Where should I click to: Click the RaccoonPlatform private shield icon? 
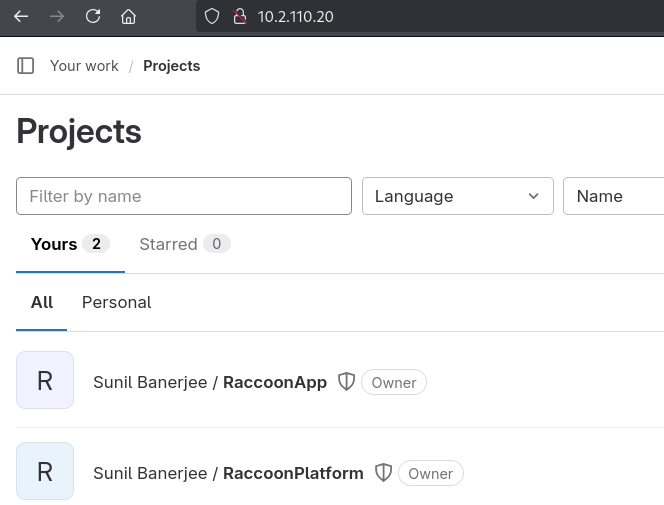[382, 473]
